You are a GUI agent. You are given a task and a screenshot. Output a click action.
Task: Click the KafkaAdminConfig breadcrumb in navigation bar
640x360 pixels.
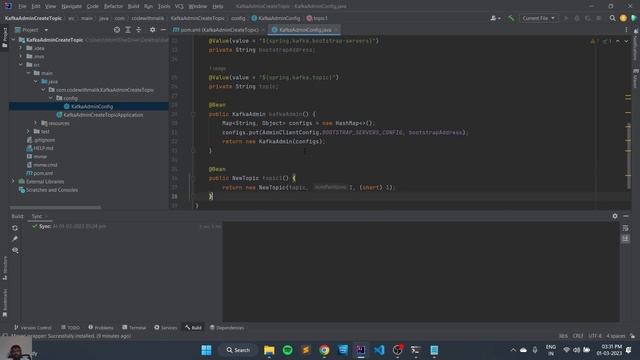pos(276,18)
